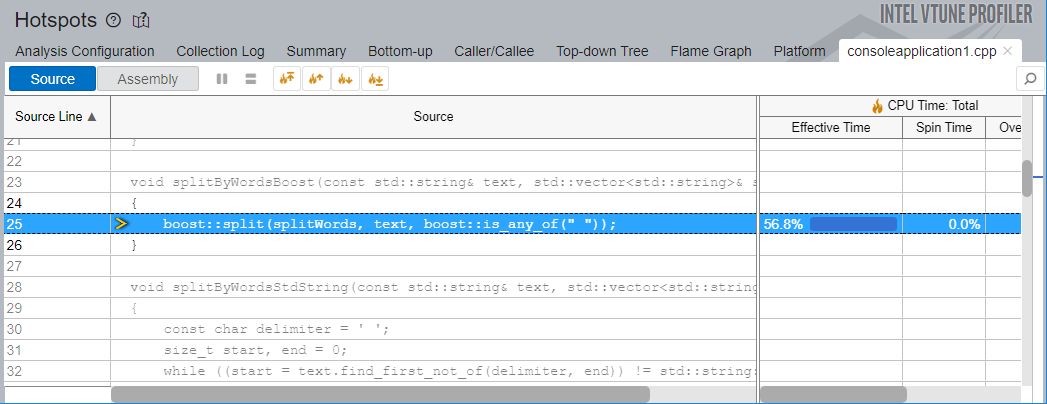Open the Summary tab
The width and height of the screenshot is (1047, 404).
[x=316, y=51]
